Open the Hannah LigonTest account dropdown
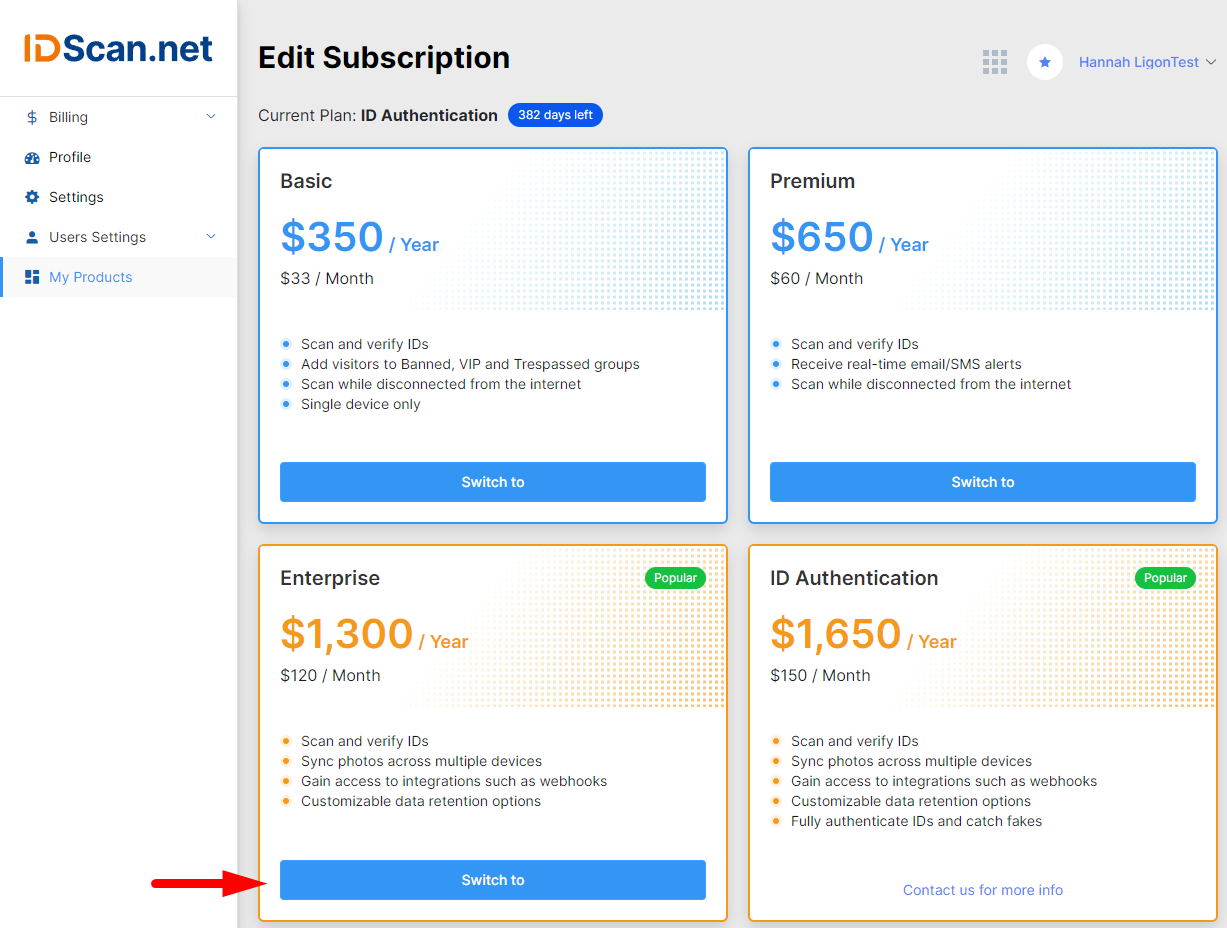This screenshot has width=1227, height=928. pyautogui.click(x=1147, y=62)
